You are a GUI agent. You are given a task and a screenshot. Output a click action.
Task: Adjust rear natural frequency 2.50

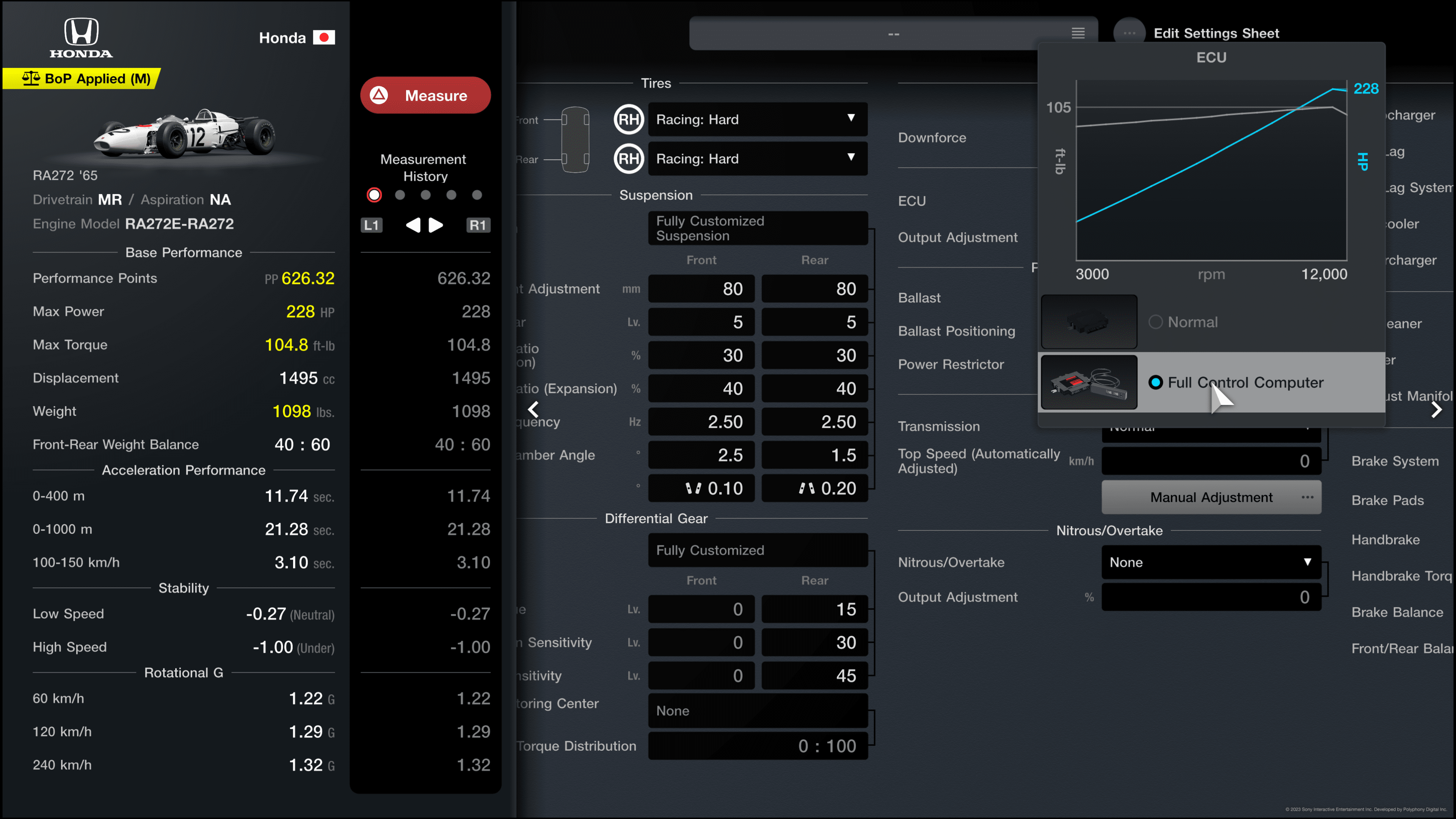(814, 422)
